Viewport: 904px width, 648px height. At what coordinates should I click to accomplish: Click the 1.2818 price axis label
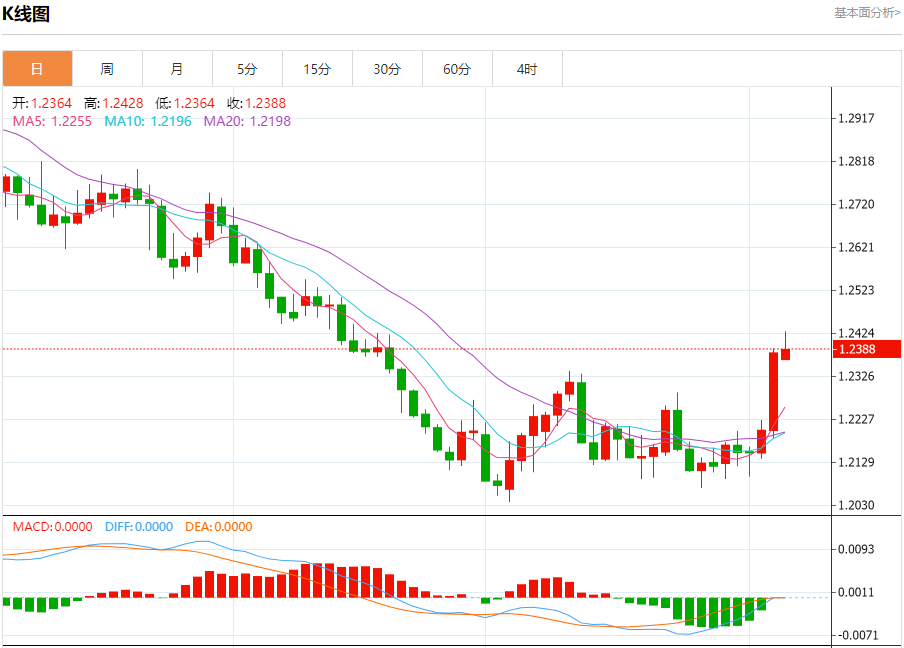click(x=856, y=161)
